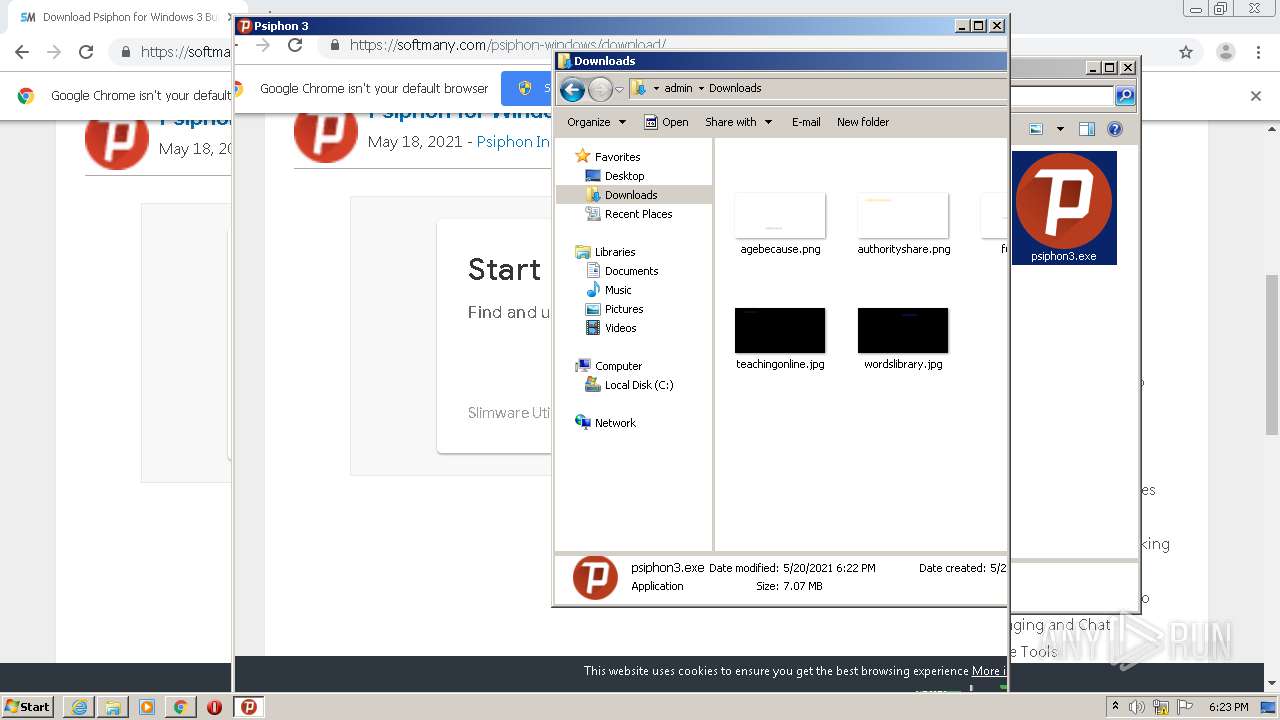Click Chrome page vertical scrollbar
The width and height of the screenshot is (1280, 720).
(x=1272, y=355)
